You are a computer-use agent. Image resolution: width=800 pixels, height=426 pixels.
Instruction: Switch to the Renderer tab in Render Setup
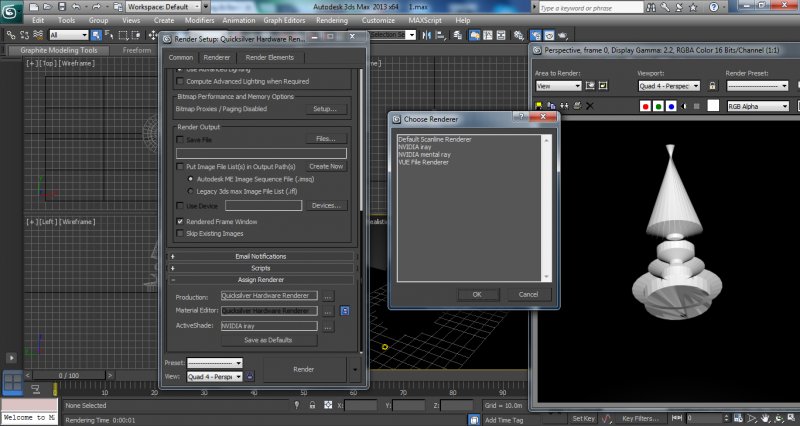[217, 57]
